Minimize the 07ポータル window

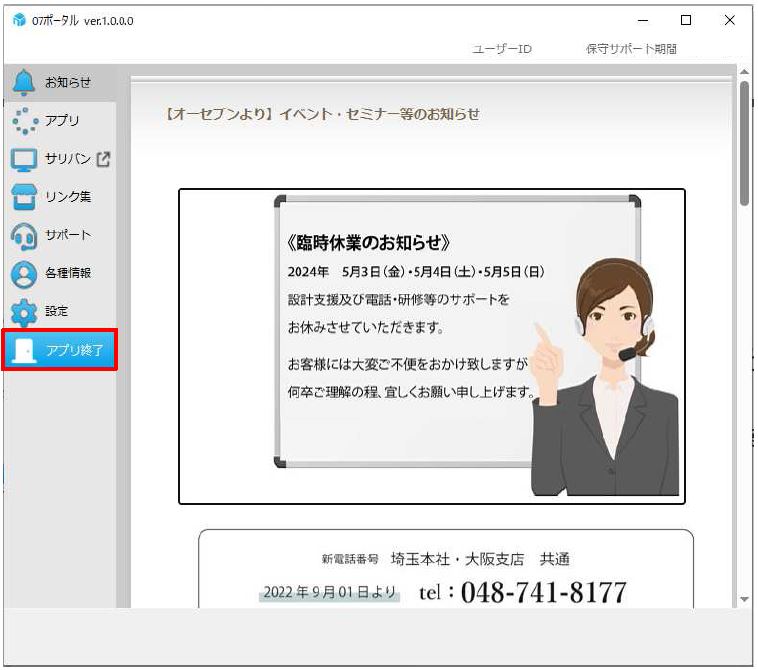pos(643,20)
